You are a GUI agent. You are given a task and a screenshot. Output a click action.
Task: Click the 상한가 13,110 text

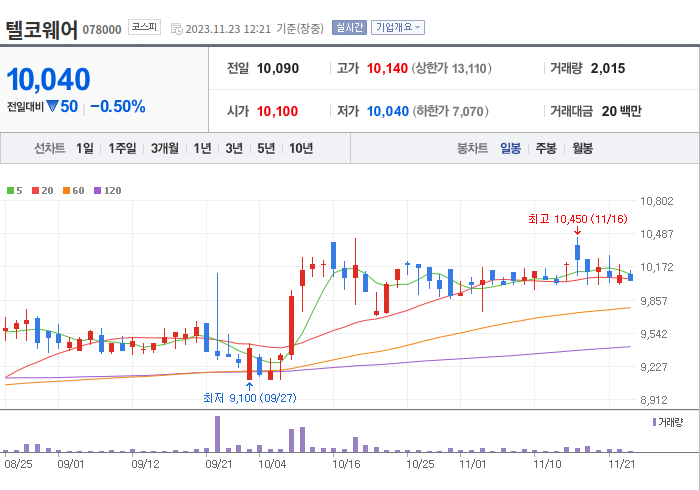click(x=451, y=68)
